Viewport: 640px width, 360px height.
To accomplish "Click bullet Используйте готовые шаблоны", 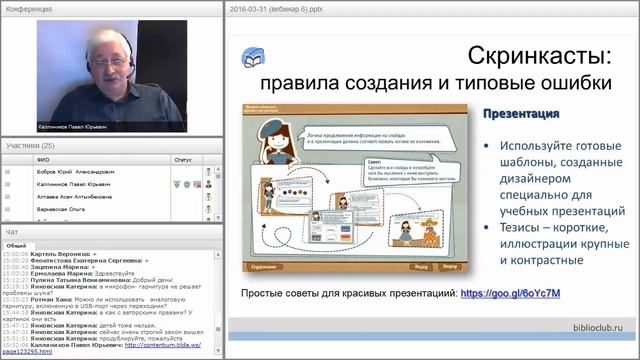I will click(562, 178).
